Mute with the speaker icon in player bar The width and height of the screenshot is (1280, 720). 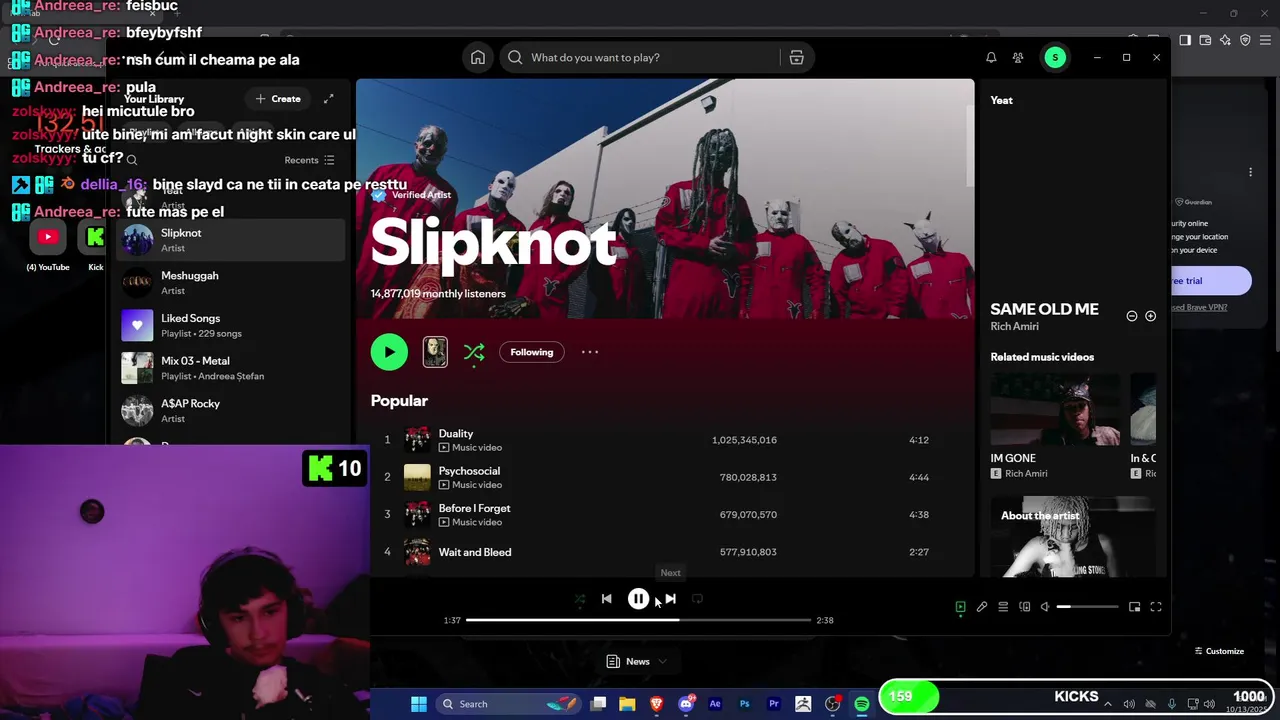coord(1045,607)
